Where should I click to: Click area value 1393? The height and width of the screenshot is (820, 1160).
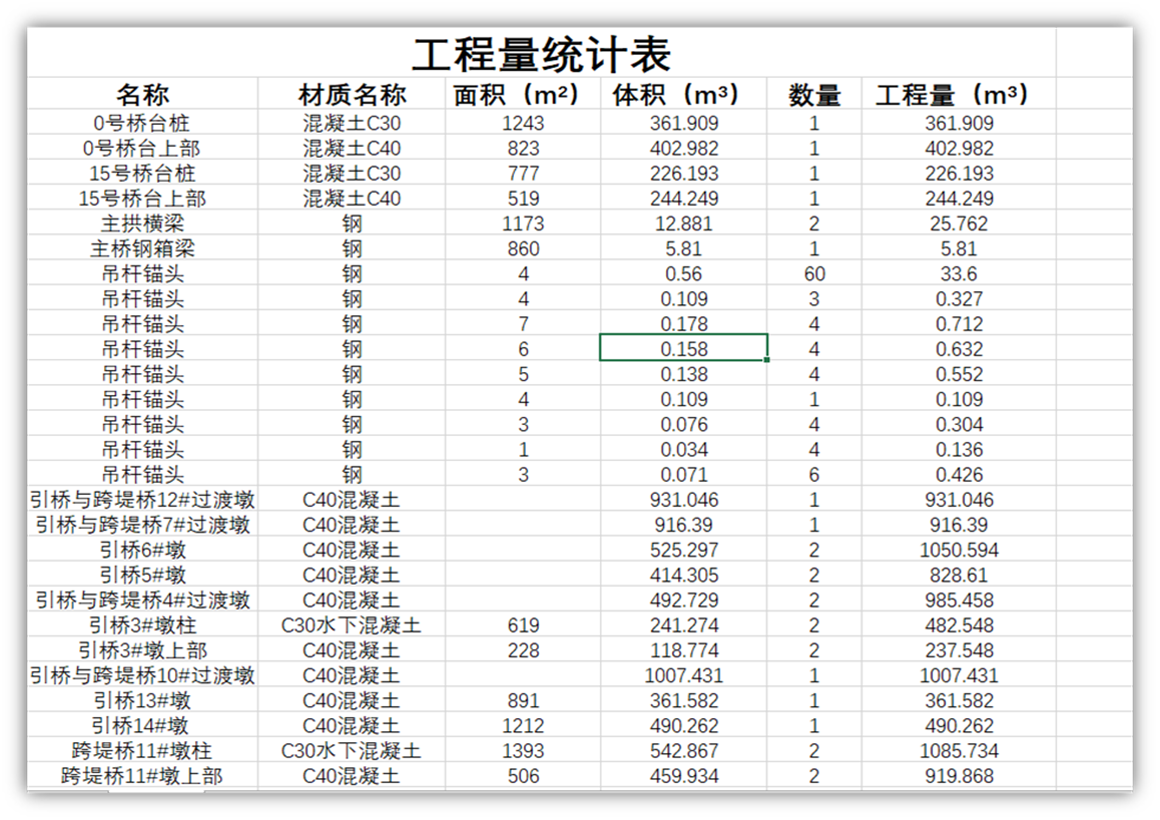click(523, 751)
